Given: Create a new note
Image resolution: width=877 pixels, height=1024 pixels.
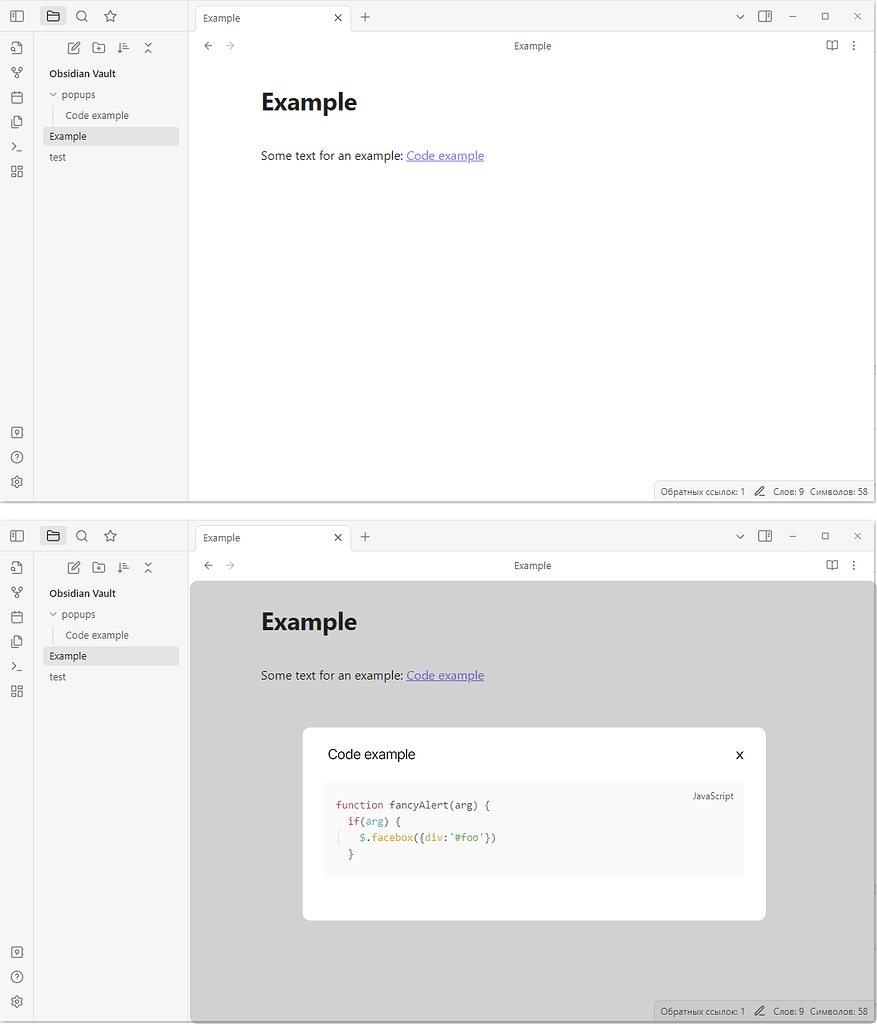Looking at the screenshot, I should point(73,47).
